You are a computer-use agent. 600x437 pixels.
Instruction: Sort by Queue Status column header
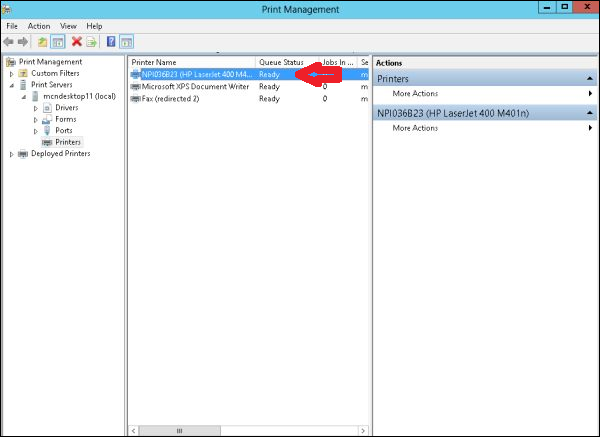(287, 62)
